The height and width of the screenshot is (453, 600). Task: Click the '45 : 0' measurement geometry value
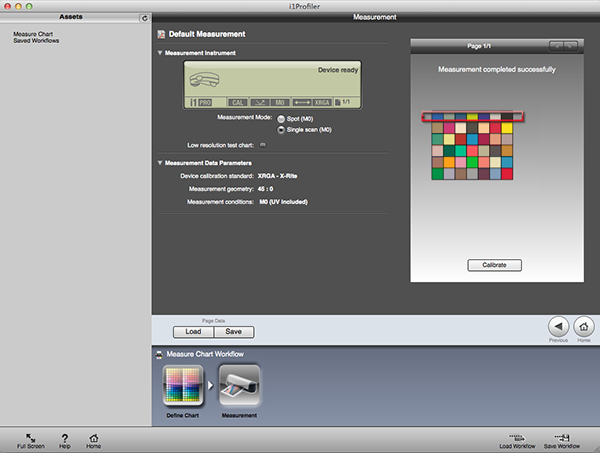265,189
